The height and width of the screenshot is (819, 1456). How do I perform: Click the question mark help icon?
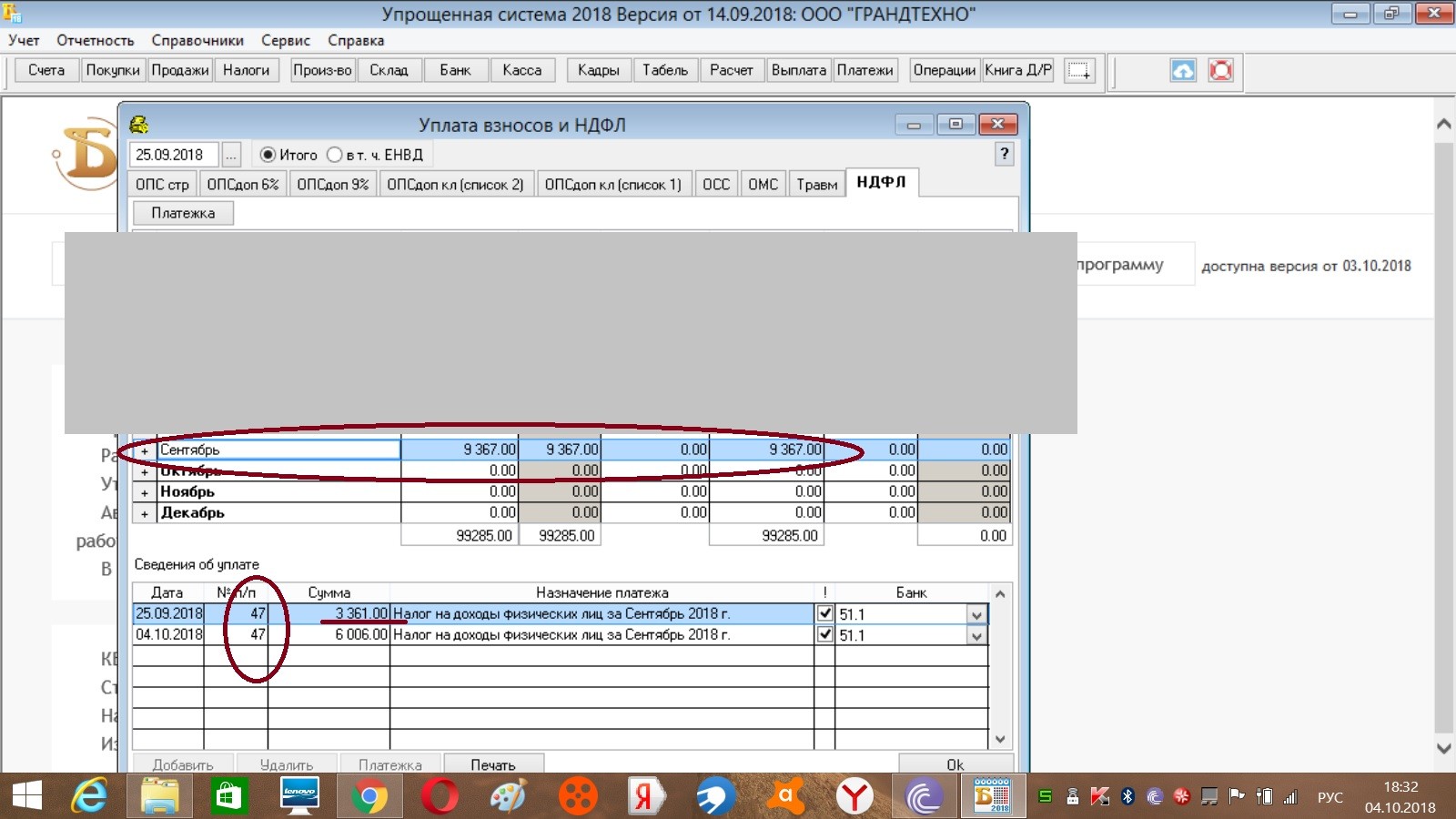pyautogui.click(x=1004, y=154)
